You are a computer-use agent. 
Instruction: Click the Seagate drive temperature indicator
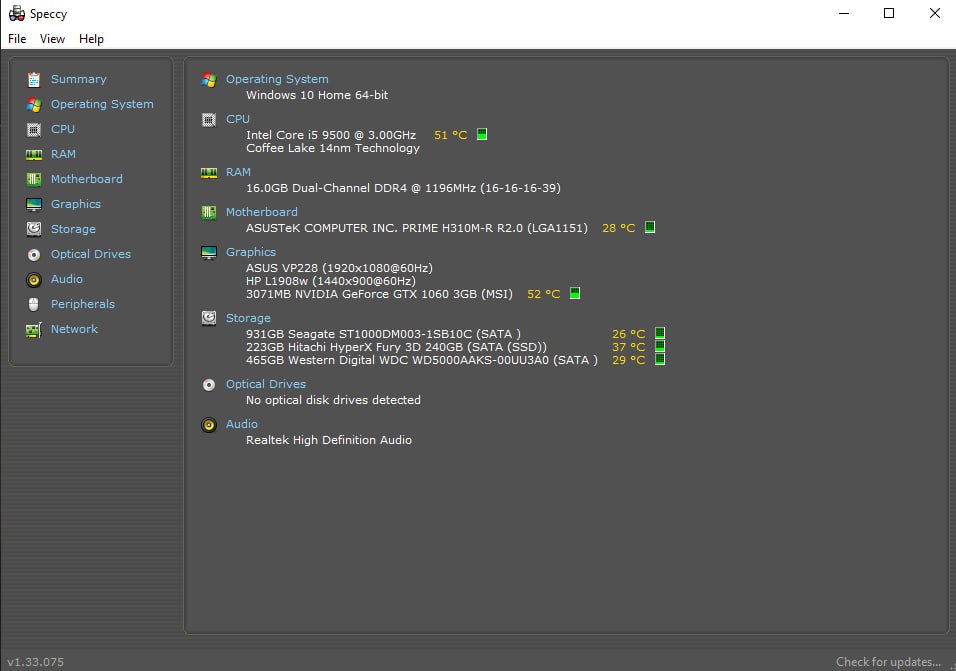[660, 333]
